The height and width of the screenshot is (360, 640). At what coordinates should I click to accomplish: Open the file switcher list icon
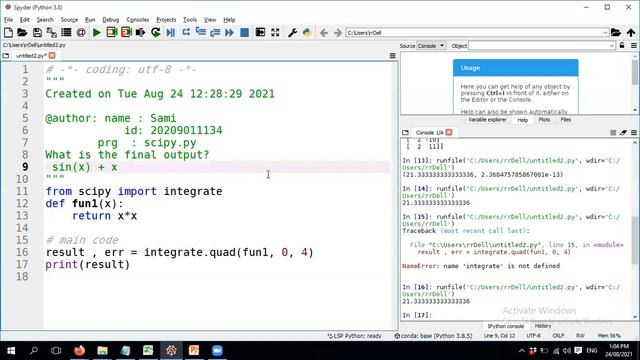click(x=66, y=33)
